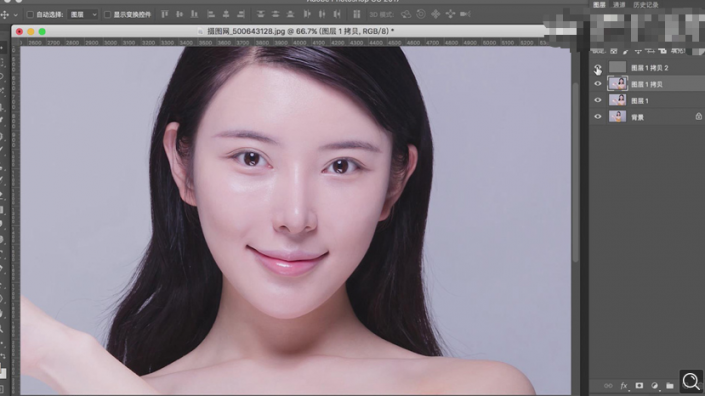The width and height of the screenshot is (705, 396).
Task: Hide the 背景 layer
Action: (x=598, y=117)
